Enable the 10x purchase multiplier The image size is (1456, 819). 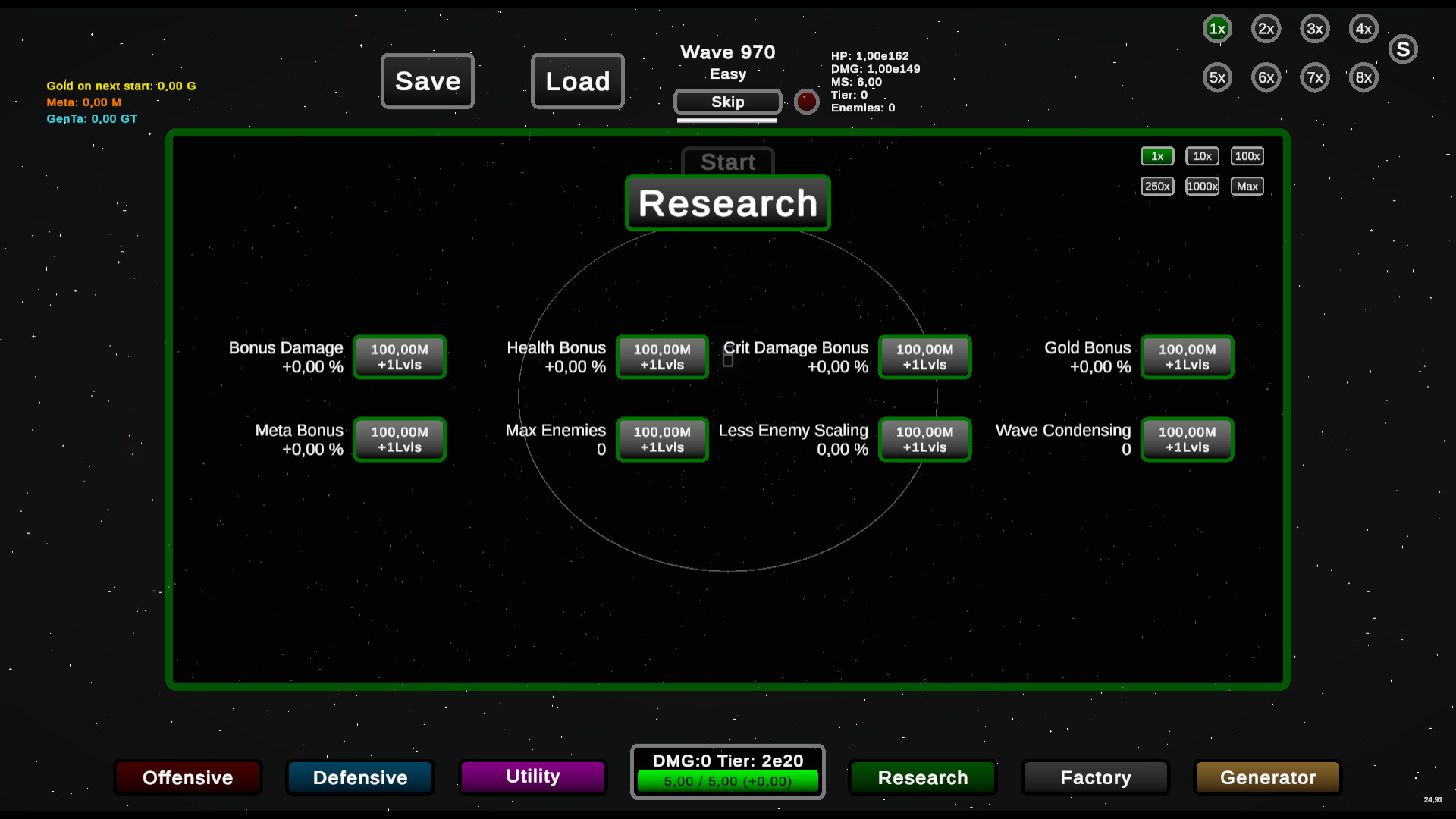(x=1202, y=156)
